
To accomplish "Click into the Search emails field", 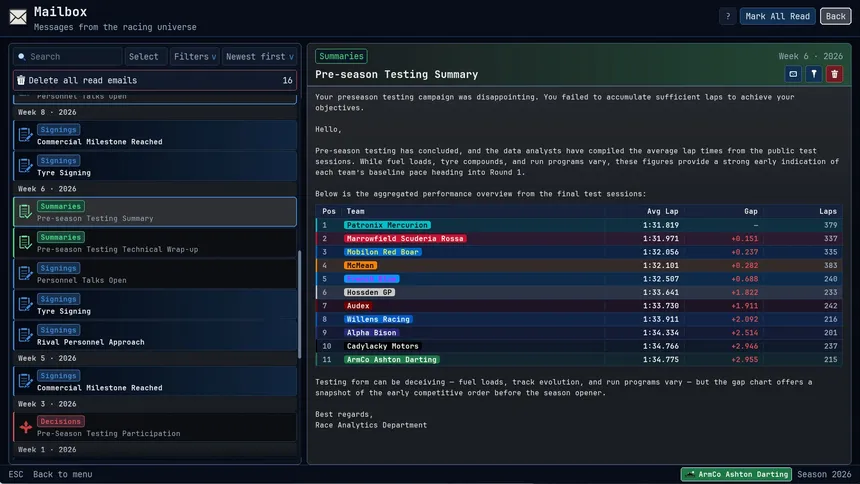I will click(x=68, y=57).
